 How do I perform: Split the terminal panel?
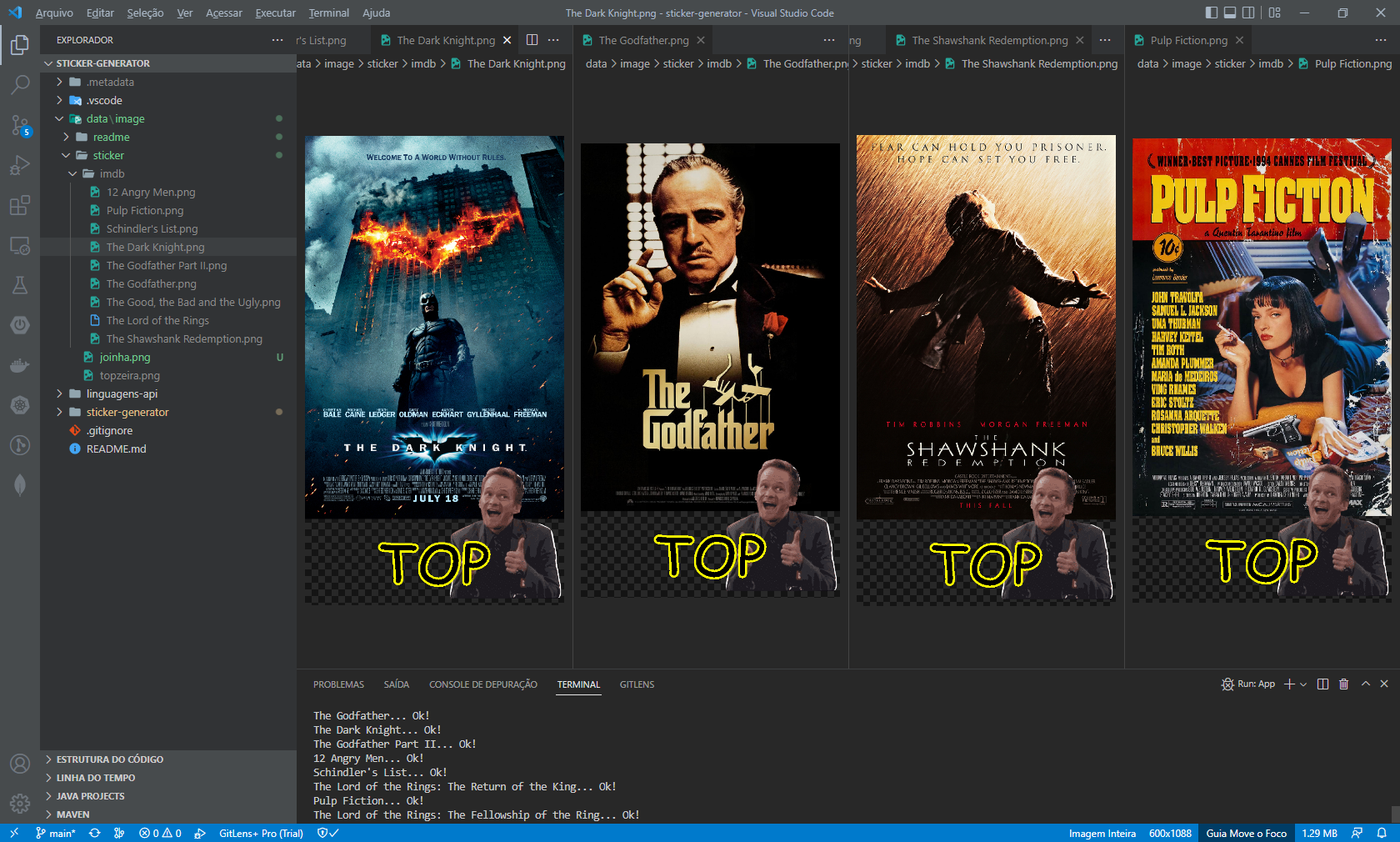coord(1322,684)
